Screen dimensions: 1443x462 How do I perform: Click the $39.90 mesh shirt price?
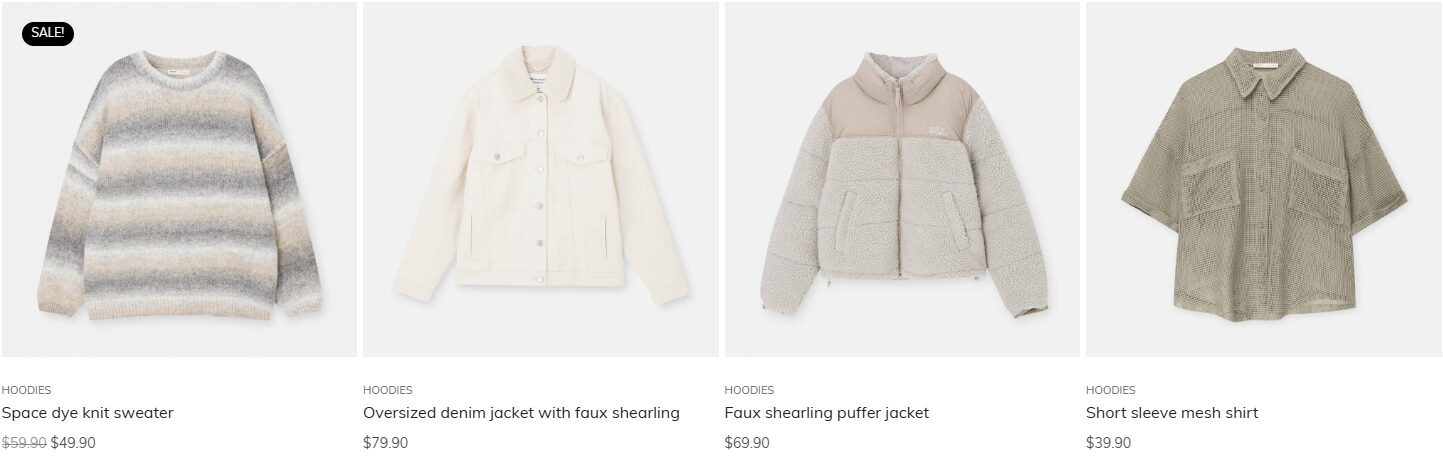pyautogui.click(x=1109, y=443)
